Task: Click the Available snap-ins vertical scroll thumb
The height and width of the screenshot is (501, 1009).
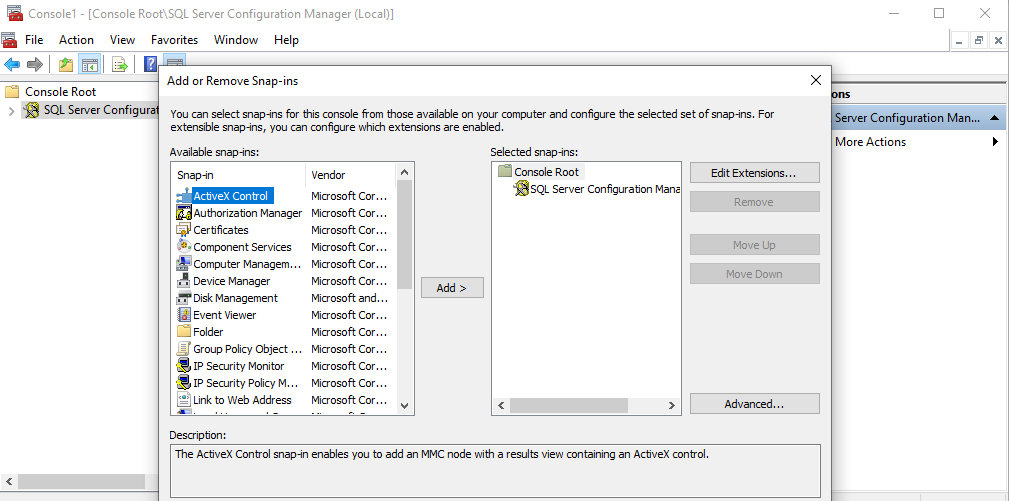Action: (404, 235)
